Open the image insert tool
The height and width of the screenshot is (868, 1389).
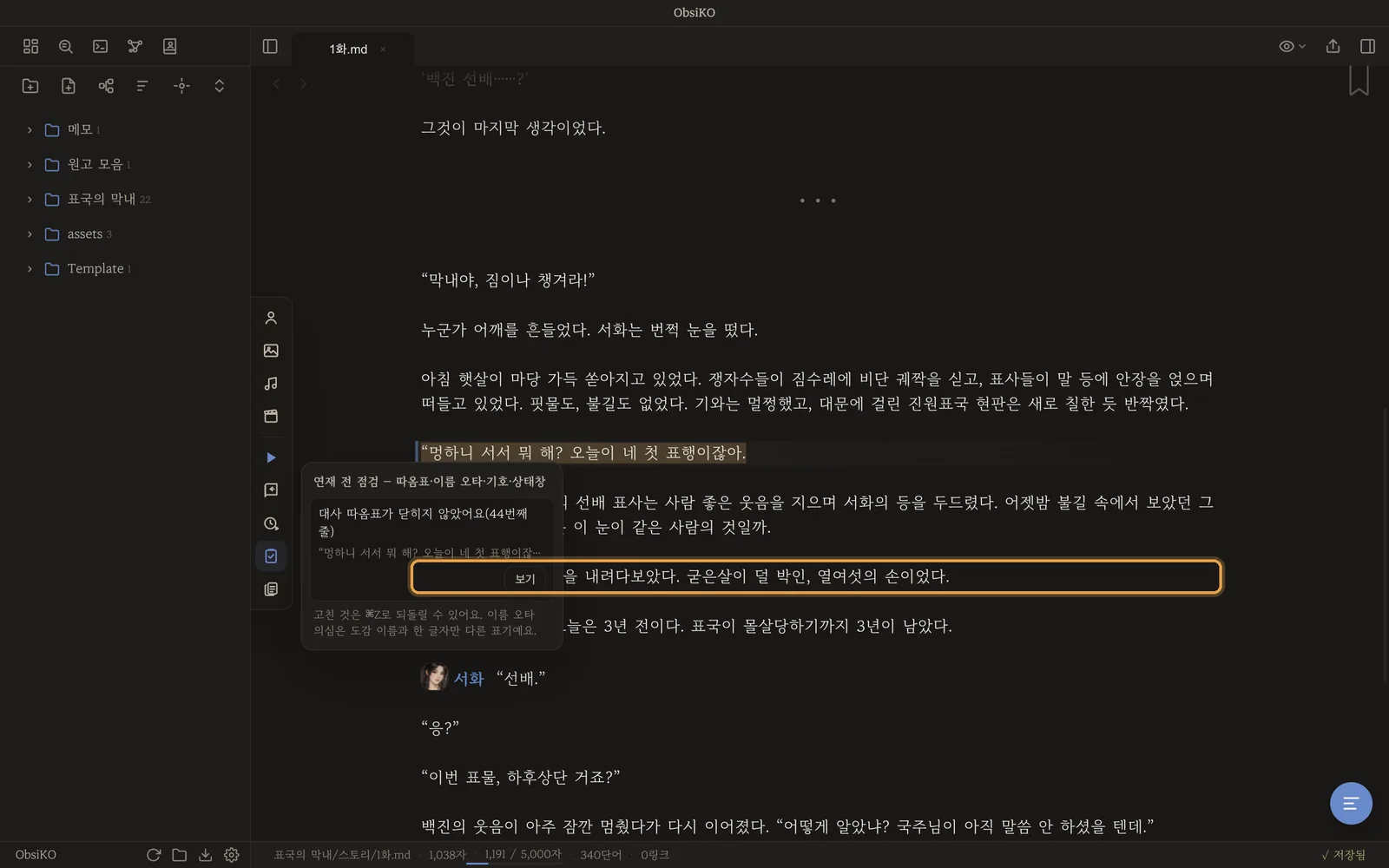coord(271,351)
